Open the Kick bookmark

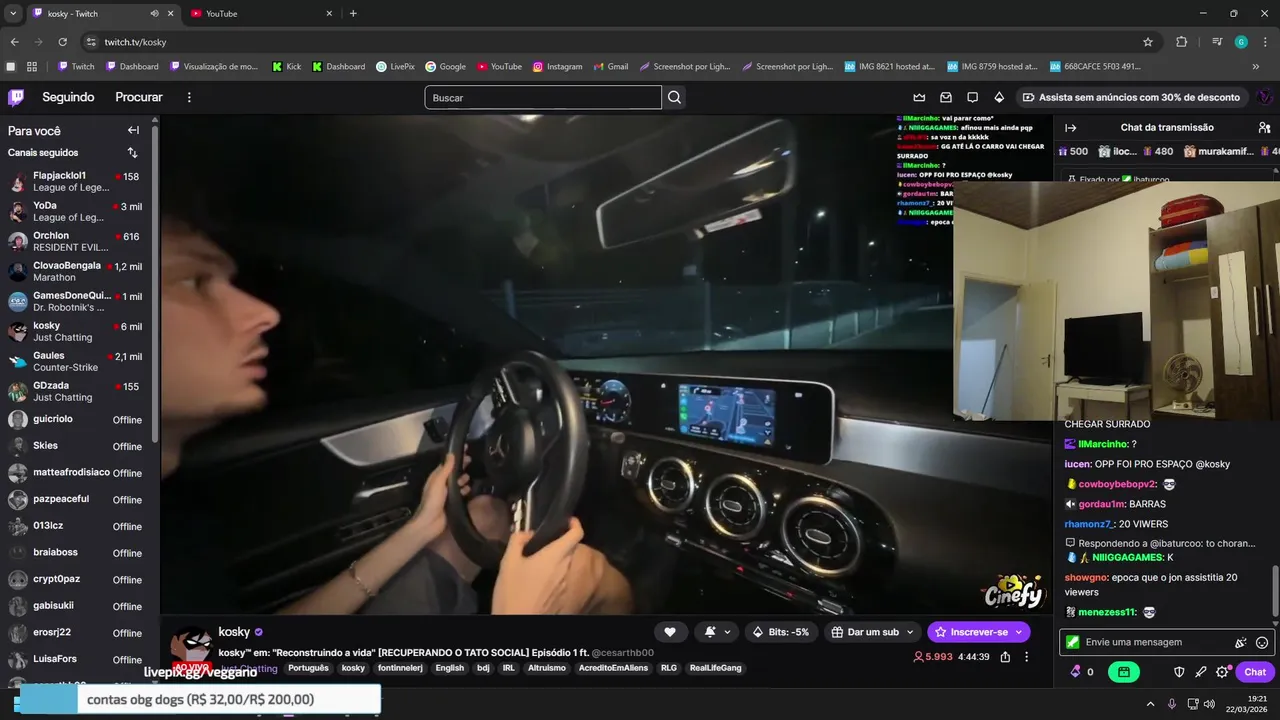pos(286,67)
